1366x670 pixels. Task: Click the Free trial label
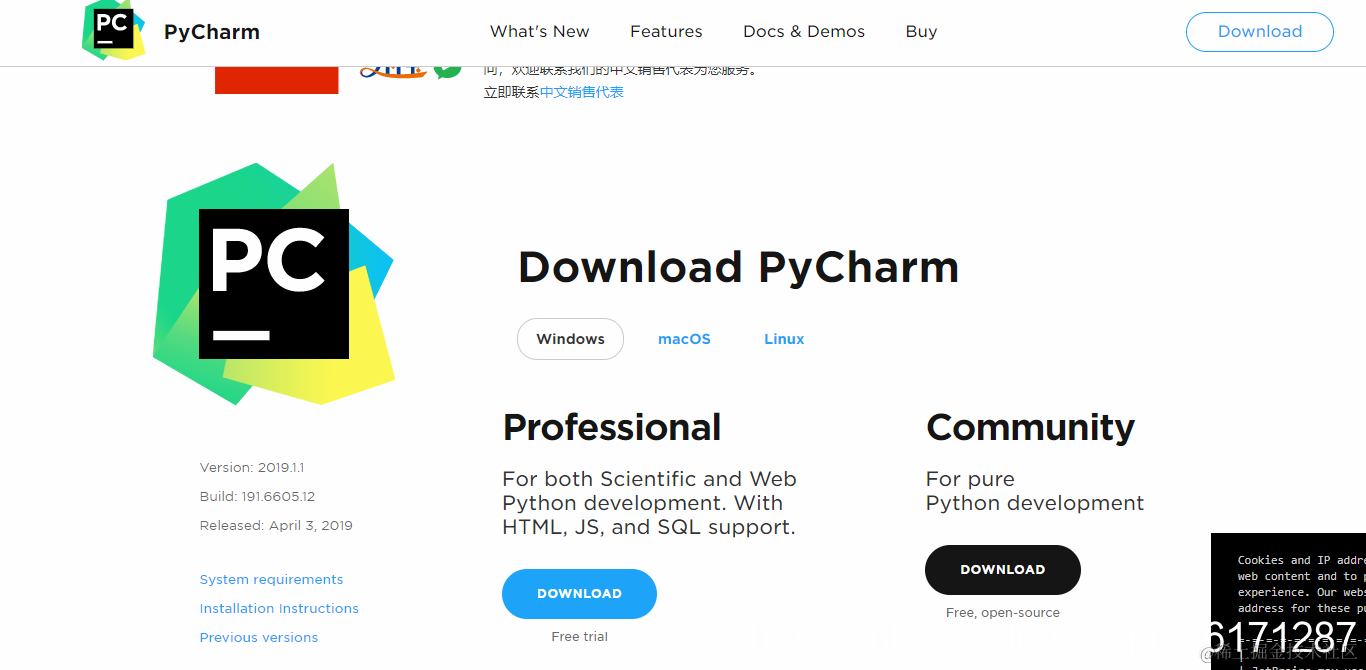coord(580,637)
